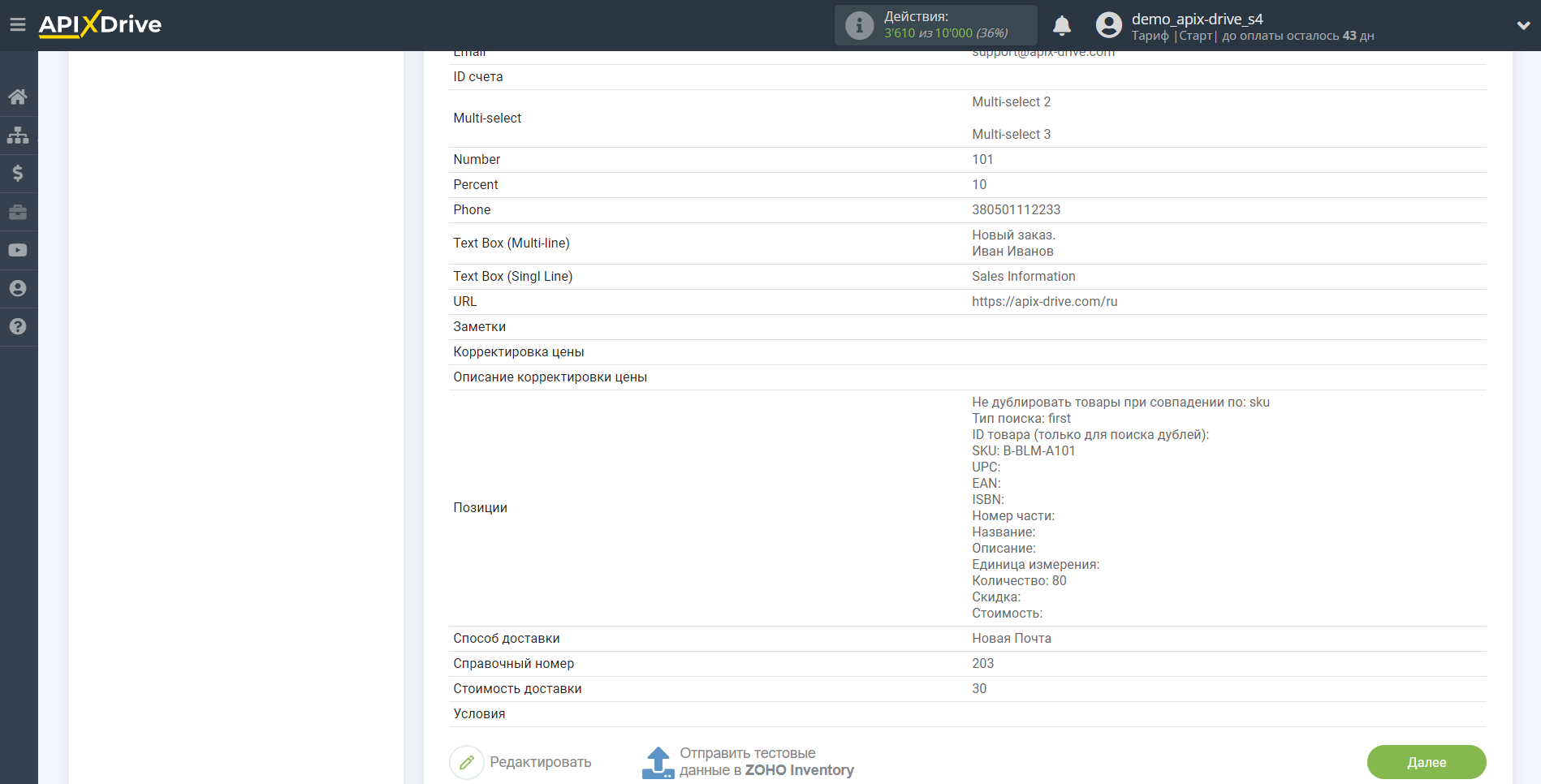Screen dimensions: 1541x784
Task: Click the SKU: B-BLM-A101 line
Action: [1023, 450]
